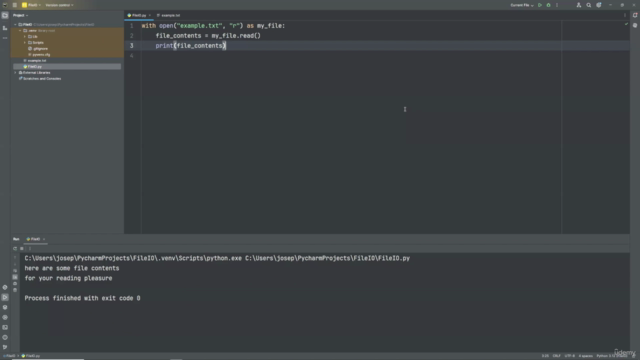Viewport: 640px width, 360px height.
Task: Open the Project view options dropdown
Action: [x=20, y=15]
